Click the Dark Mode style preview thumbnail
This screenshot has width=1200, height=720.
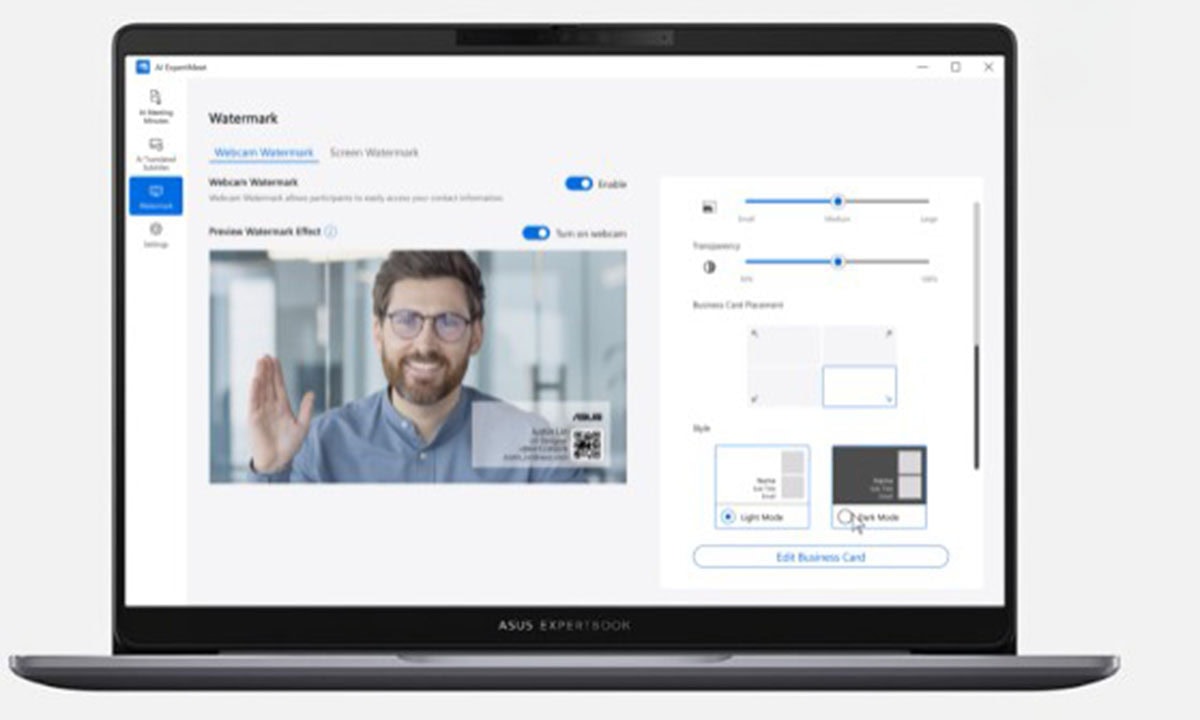coord(879,475)
